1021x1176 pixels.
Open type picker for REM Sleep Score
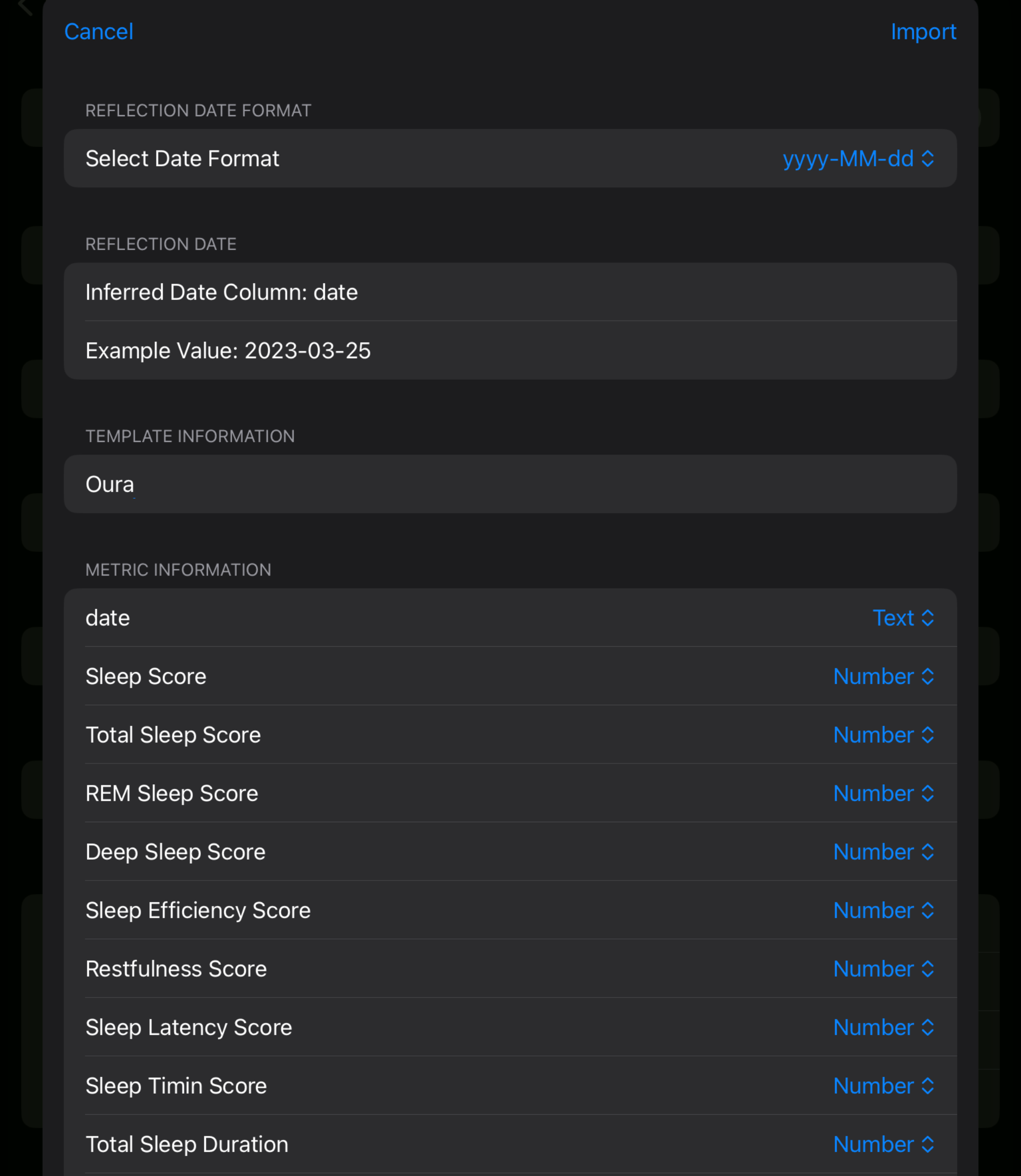pyautogui.click(x=884, y=793)
